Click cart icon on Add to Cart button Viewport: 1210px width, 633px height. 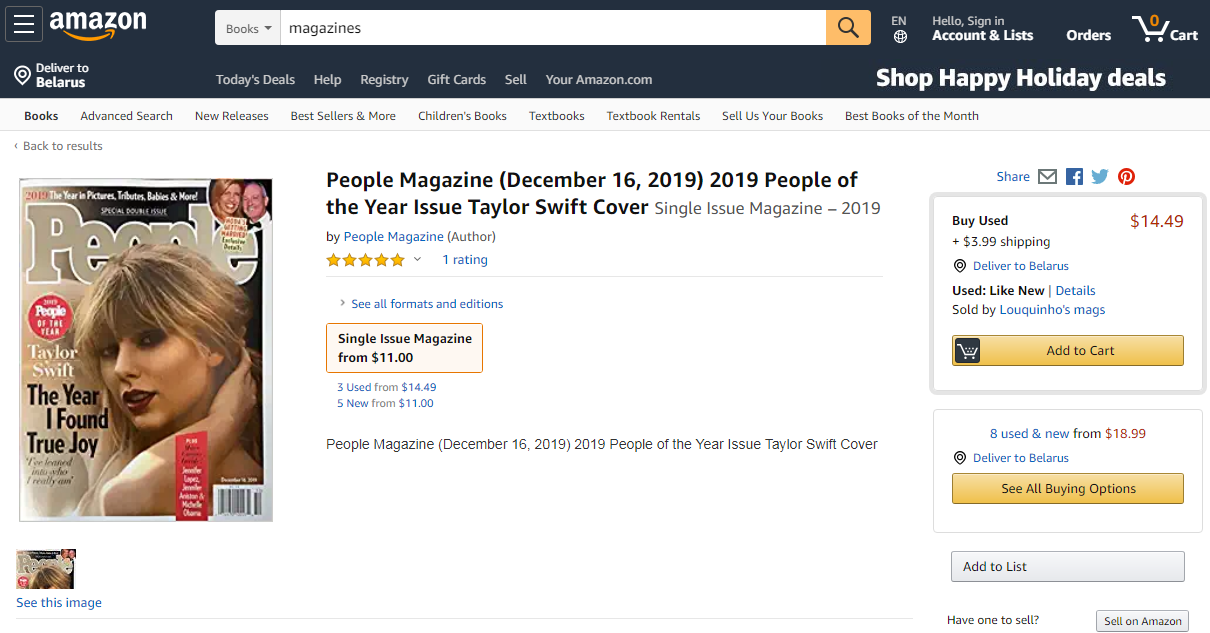click(x=967, y=351)
